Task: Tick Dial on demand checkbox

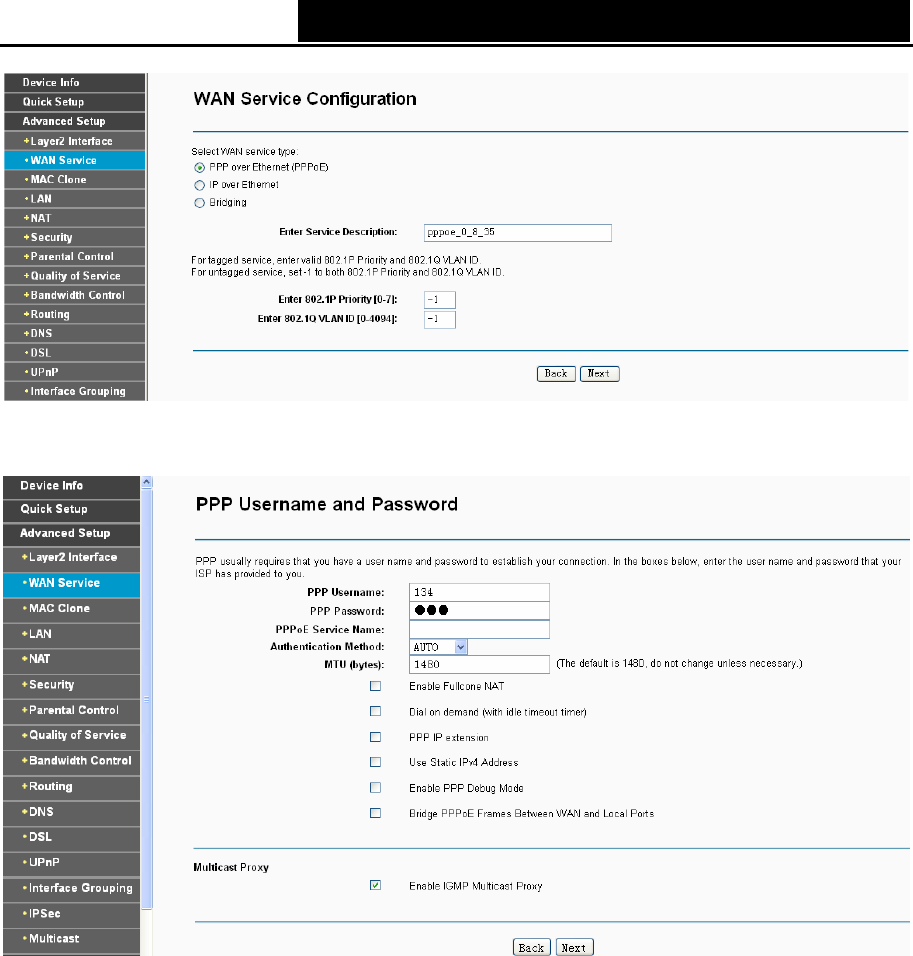Action: tap(376, 712)
